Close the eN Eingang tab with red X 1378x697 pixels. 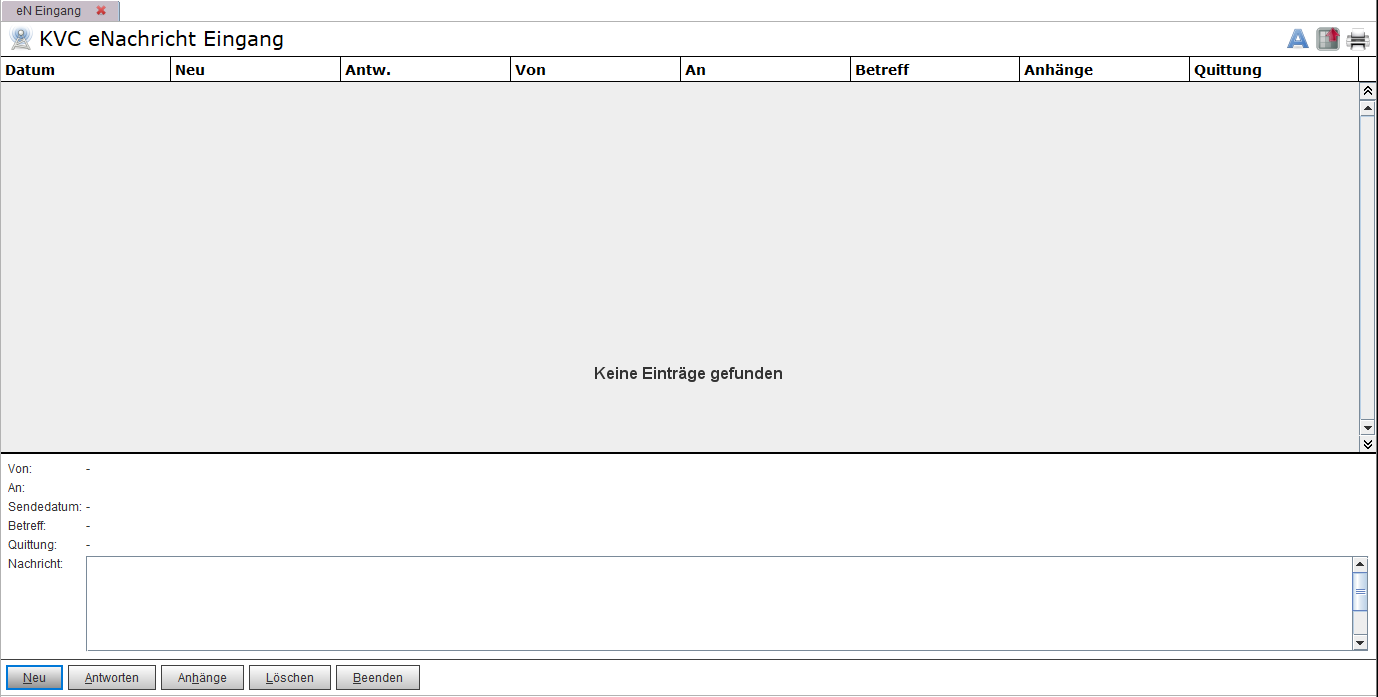101,11
